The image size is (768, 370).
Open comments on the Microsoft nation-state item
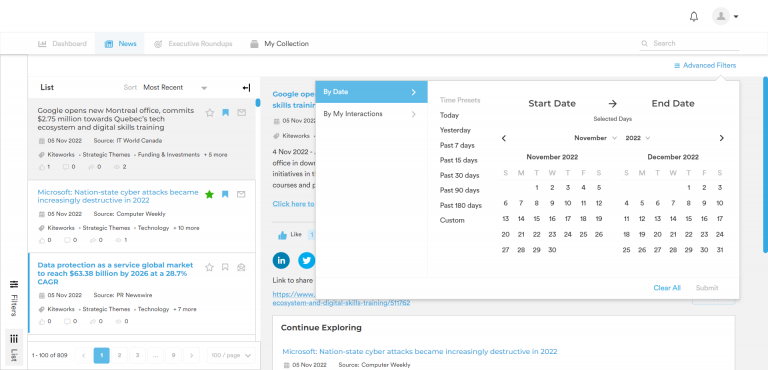(x=67, y=240)
